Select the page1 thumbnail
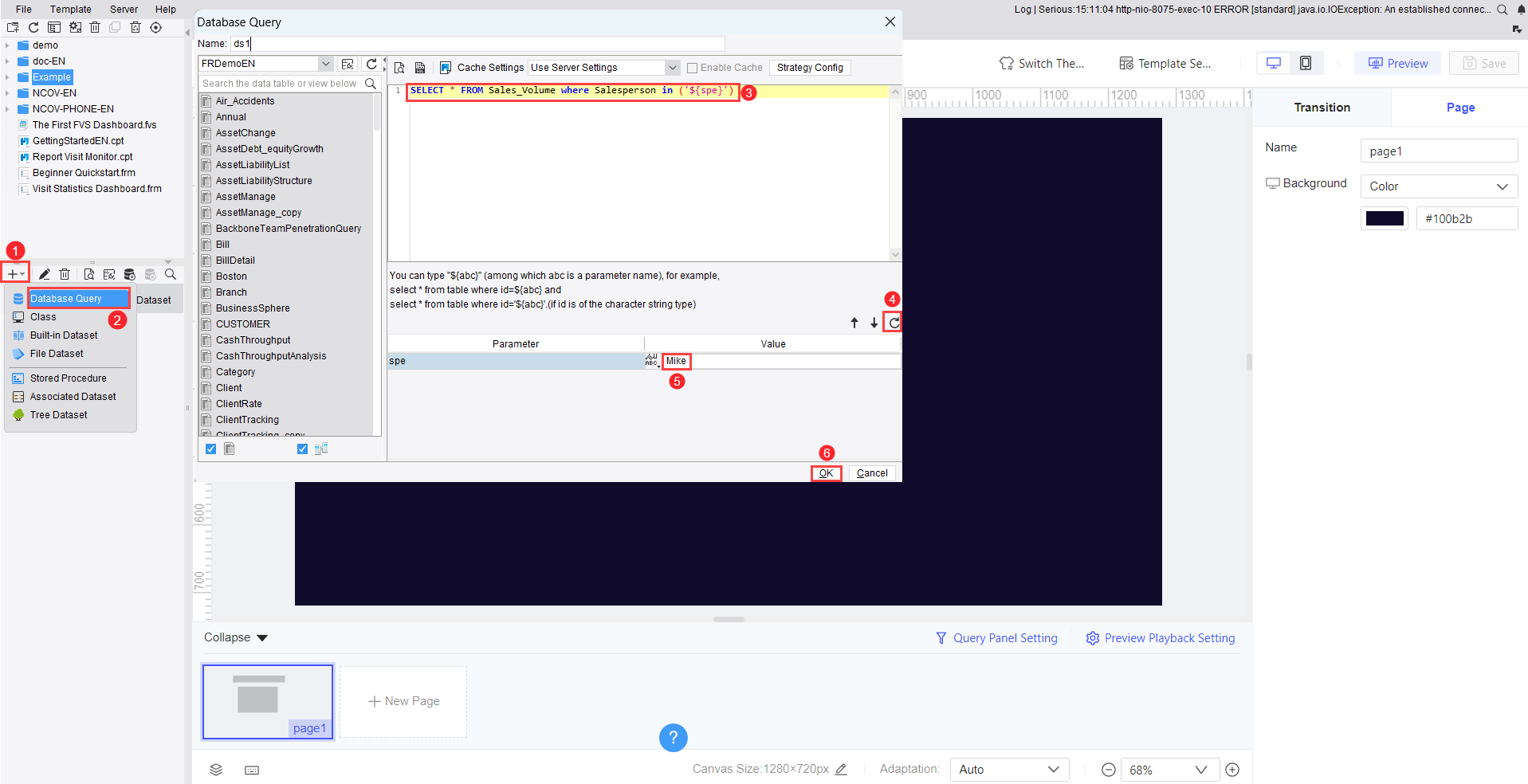The width and height of the screenshot is (1528, 784). [x=268, y=702]
